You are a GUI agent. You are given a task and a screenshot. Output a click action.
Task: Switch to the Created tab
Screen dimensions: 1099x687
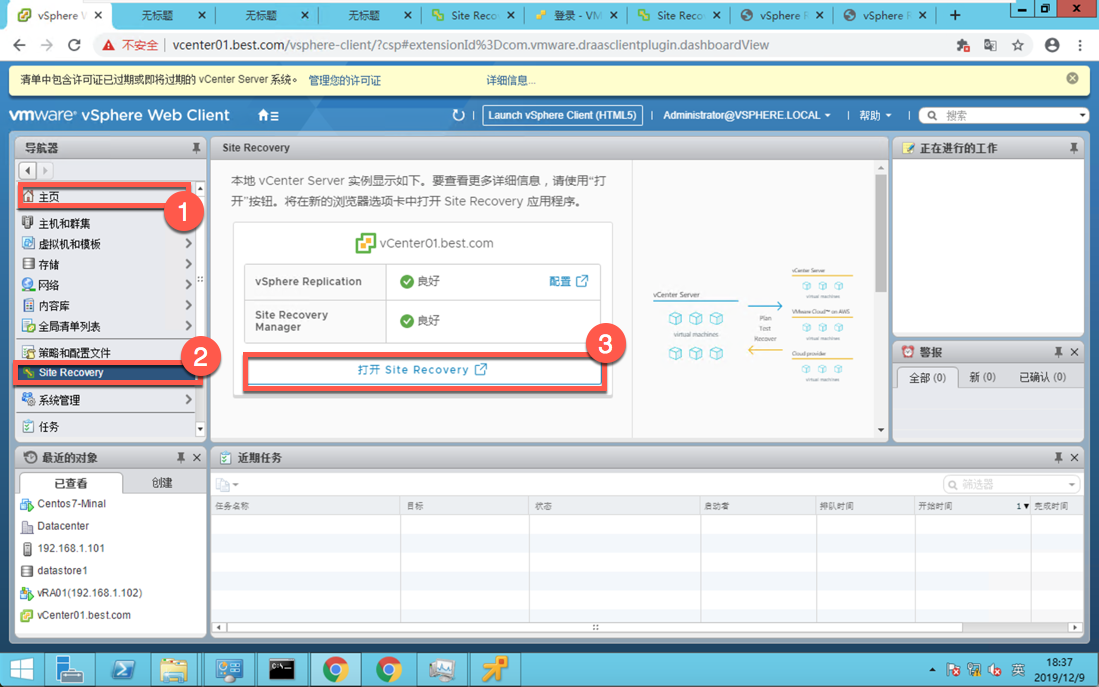162,482
